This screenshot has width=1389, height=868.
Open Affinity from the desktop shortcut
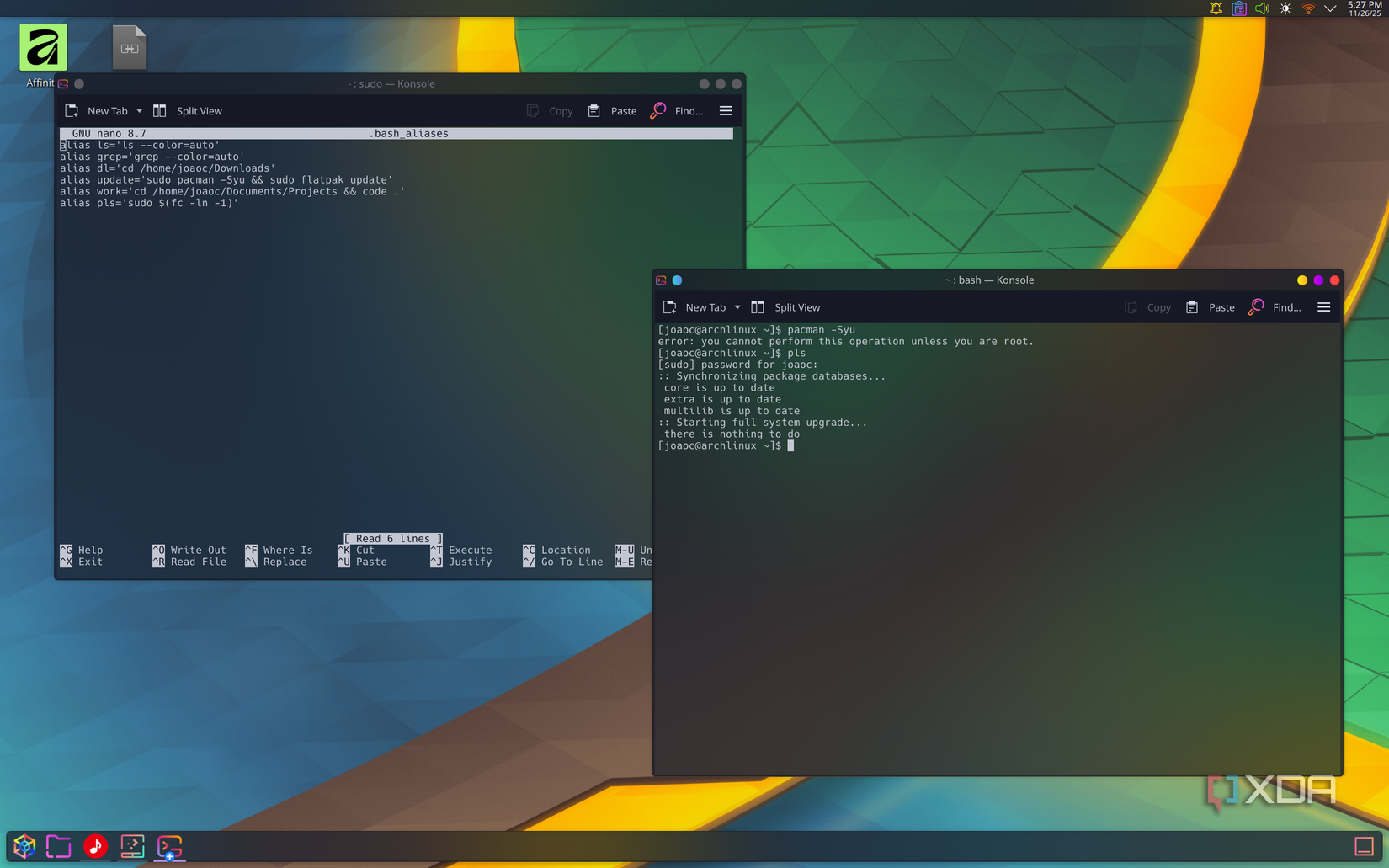pyautogui.click(x=43, y=48)
